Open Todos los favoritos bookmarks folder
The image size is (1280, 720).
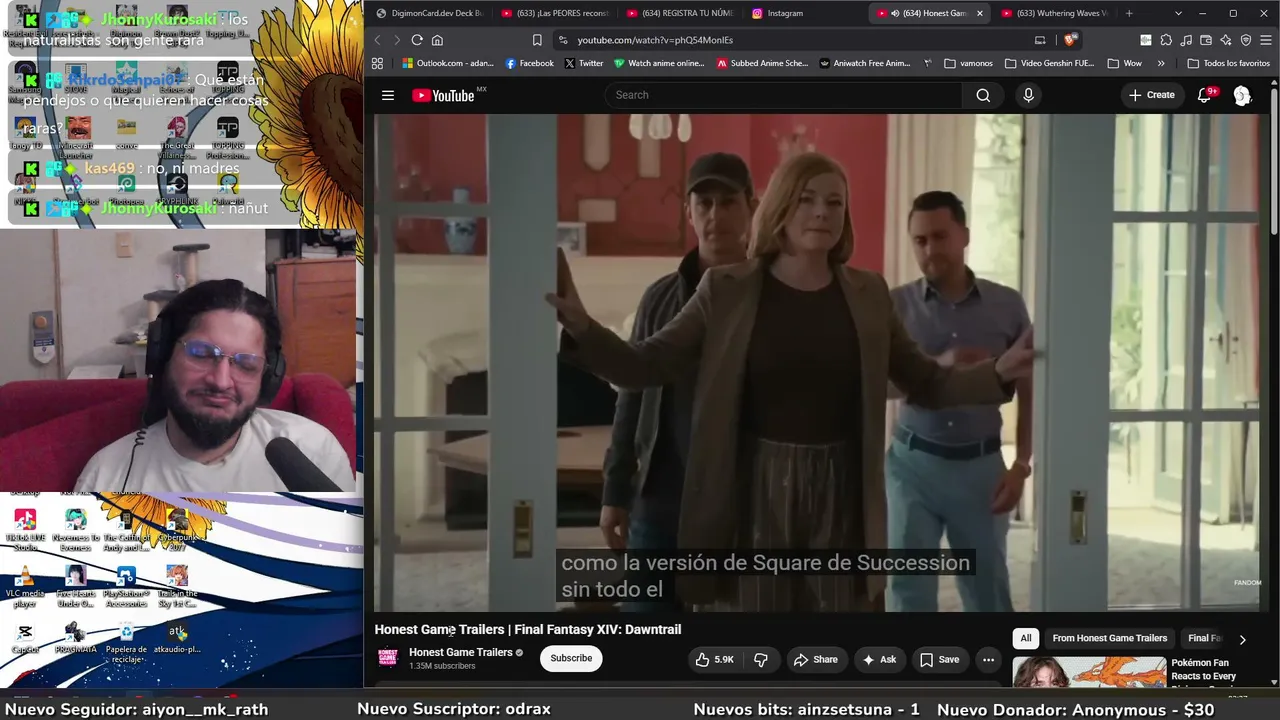coord(1228,63)
